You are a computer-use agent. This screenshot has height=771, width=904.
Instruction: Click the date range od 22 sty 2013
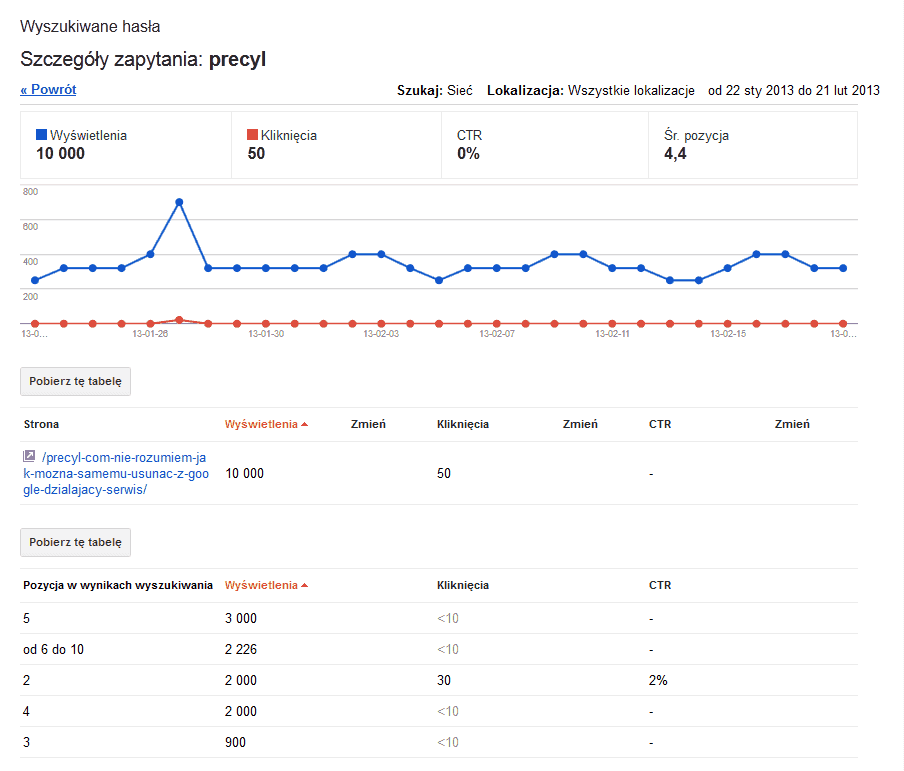(x=794, y=91)
